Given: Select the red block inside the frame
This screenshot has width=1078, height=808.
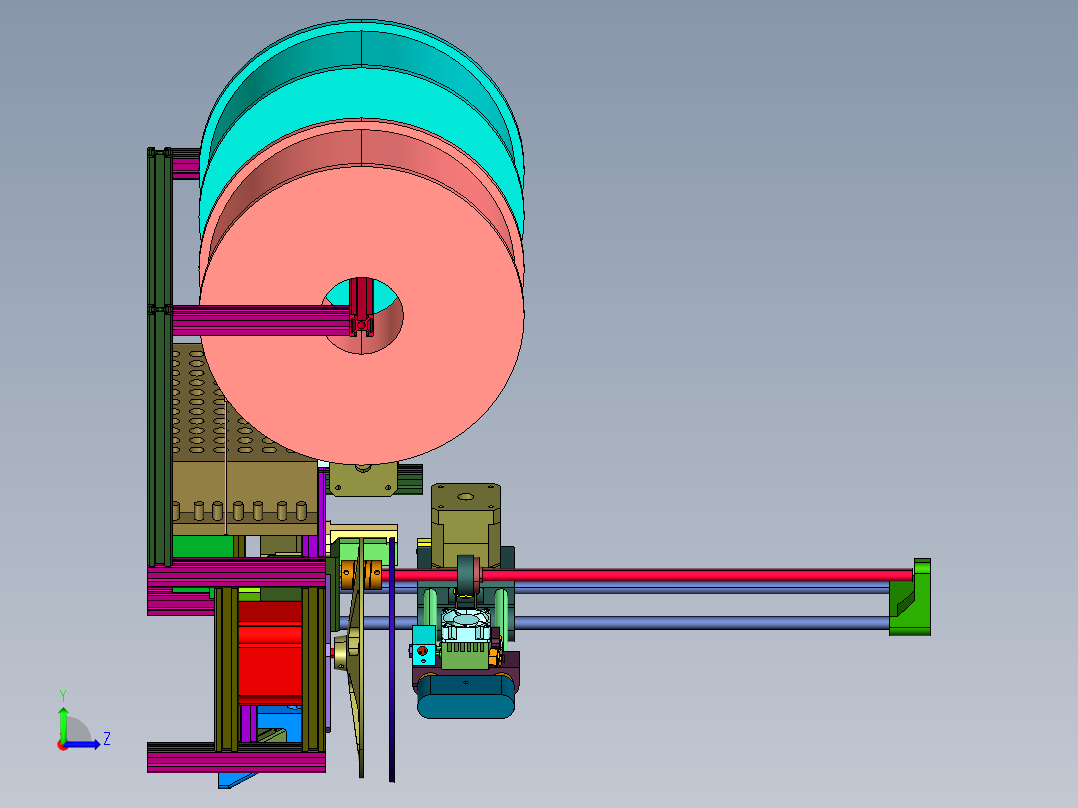Looking at the screenshot, I should point(270,652).
